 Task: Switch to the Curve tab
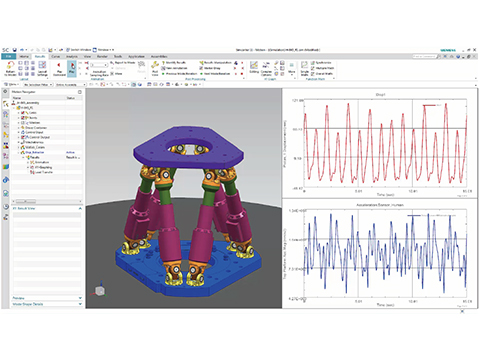(x=56, y=56)
